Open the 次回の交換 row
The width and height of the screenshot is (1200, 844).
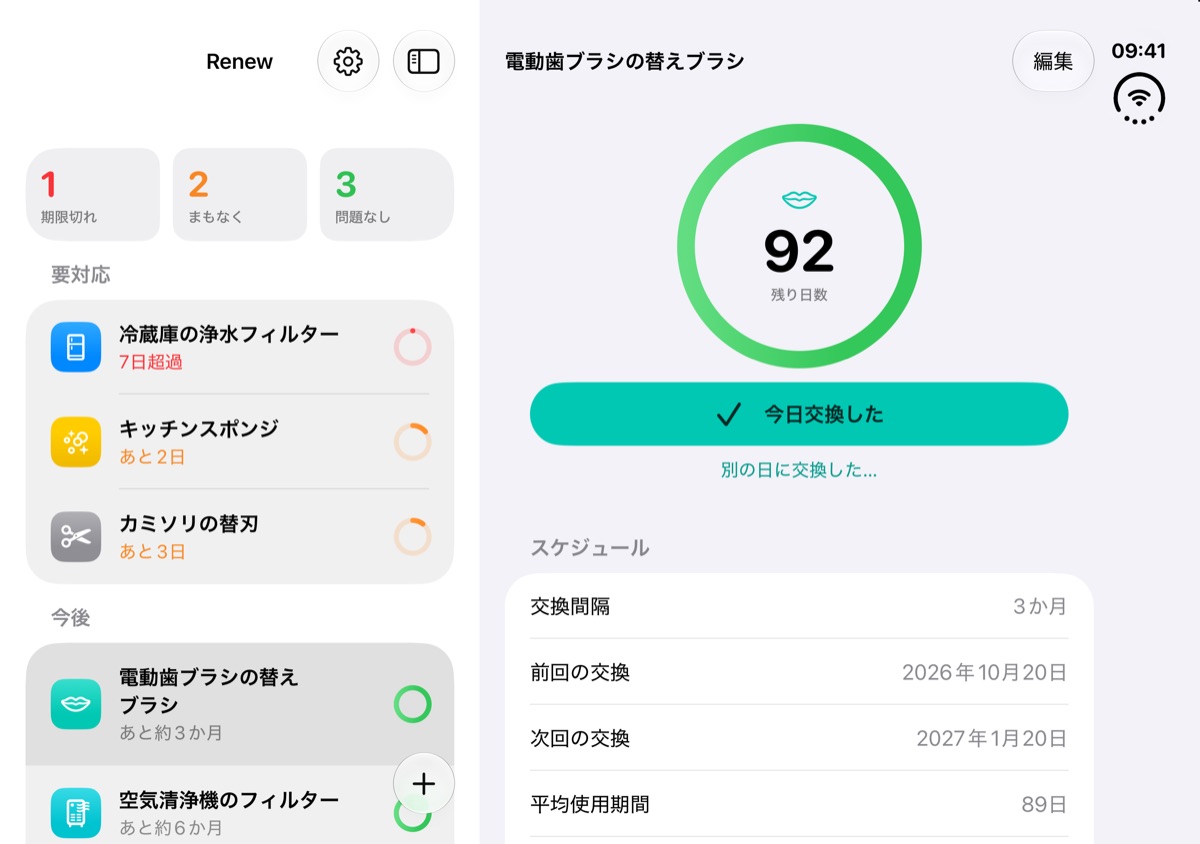pyautogui.click(x=799, y=738)
